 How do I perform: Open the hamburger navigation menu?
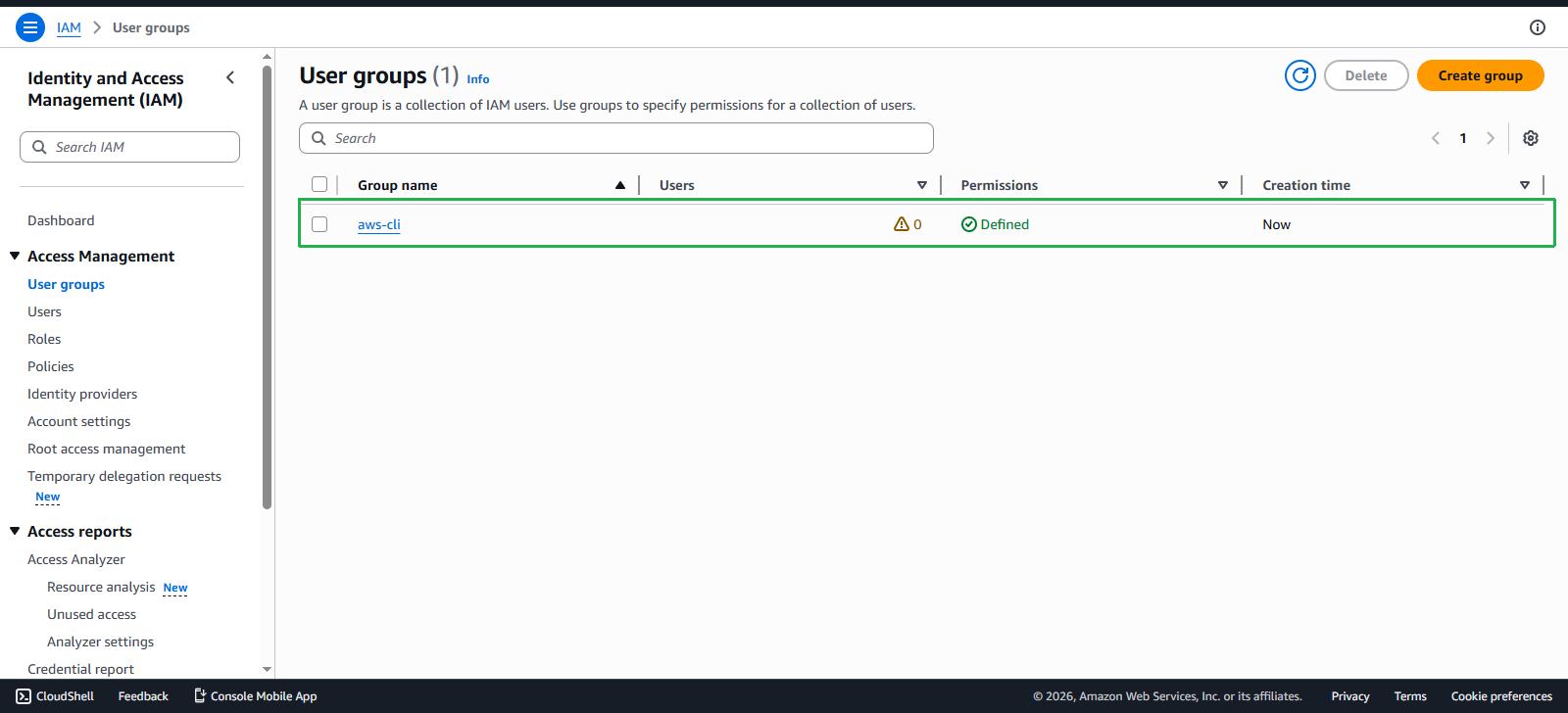tap(30, 27)
